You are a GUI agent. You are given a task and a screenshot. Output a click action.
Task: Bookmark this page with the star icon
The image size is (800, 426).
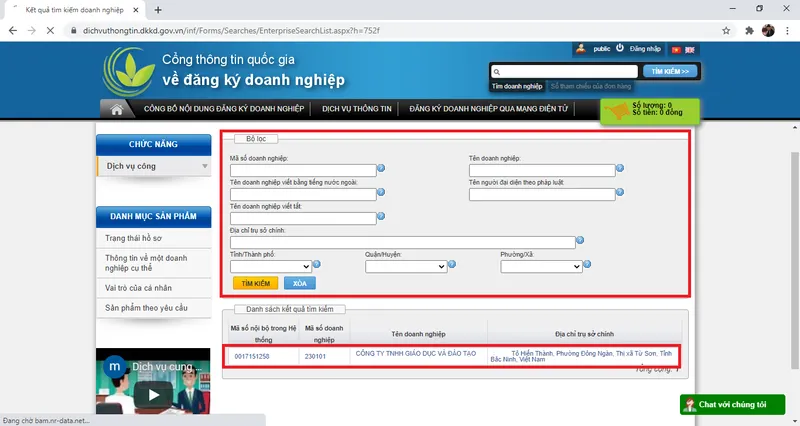(x=723, y=30)
